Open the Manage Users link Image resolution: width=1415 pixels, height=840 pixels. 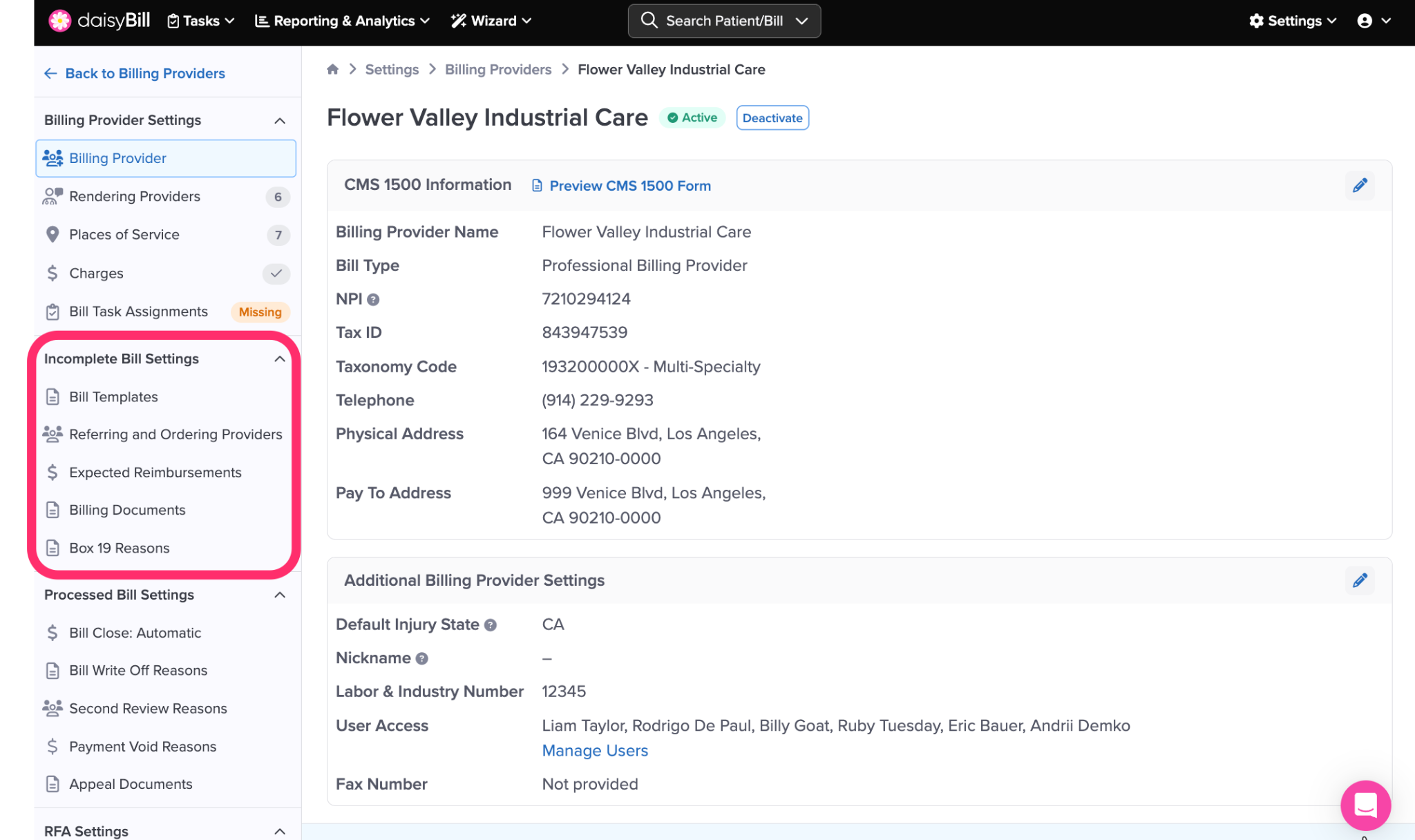point(594,750)
